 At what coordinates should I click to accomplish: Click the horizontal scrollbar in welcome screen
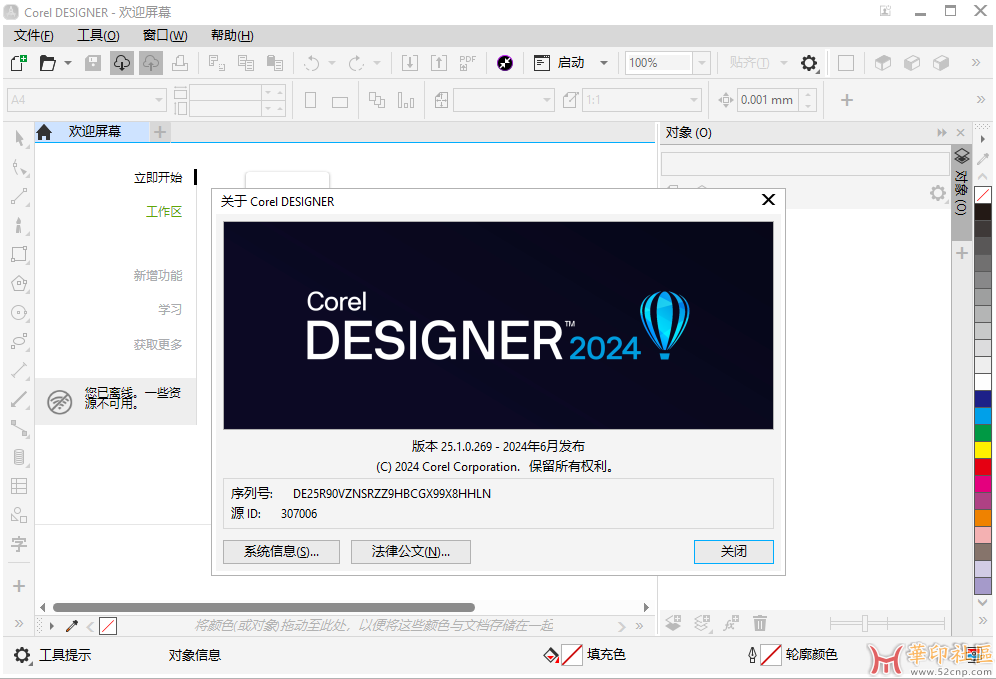pyautogui.click(x=264, y=607)
